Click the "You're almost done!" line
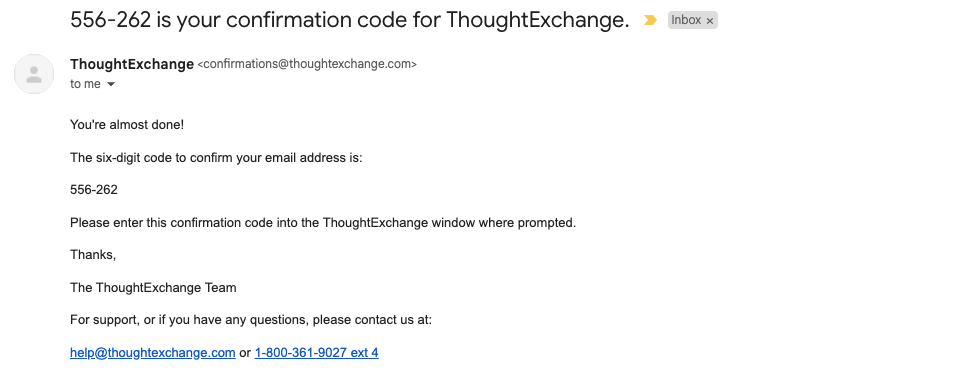The image size is (969, 390). pyautogui.click(x=127, y=125)
